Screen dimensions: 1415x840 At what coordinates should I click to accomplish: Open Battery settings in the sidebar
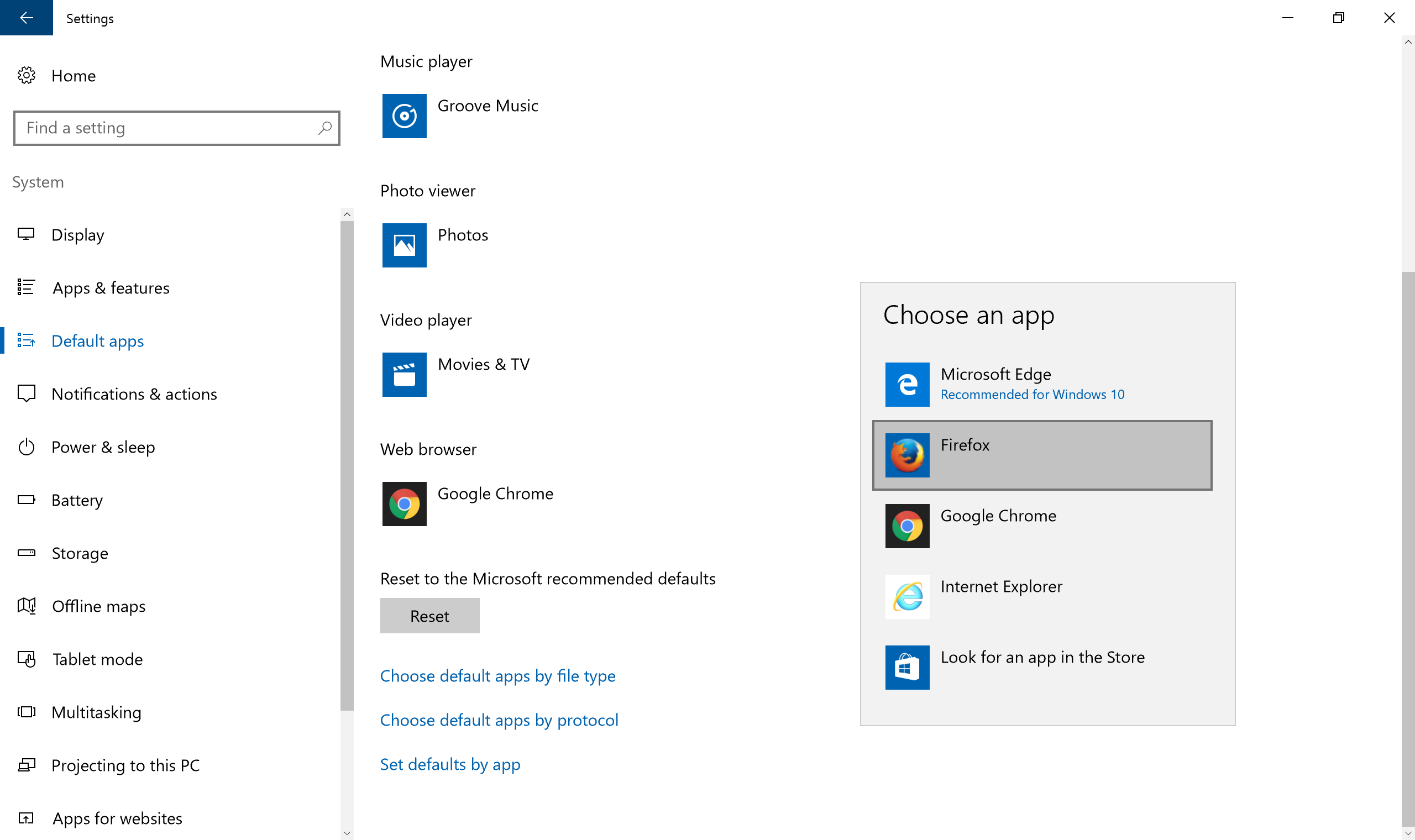[x=77, y=500]
